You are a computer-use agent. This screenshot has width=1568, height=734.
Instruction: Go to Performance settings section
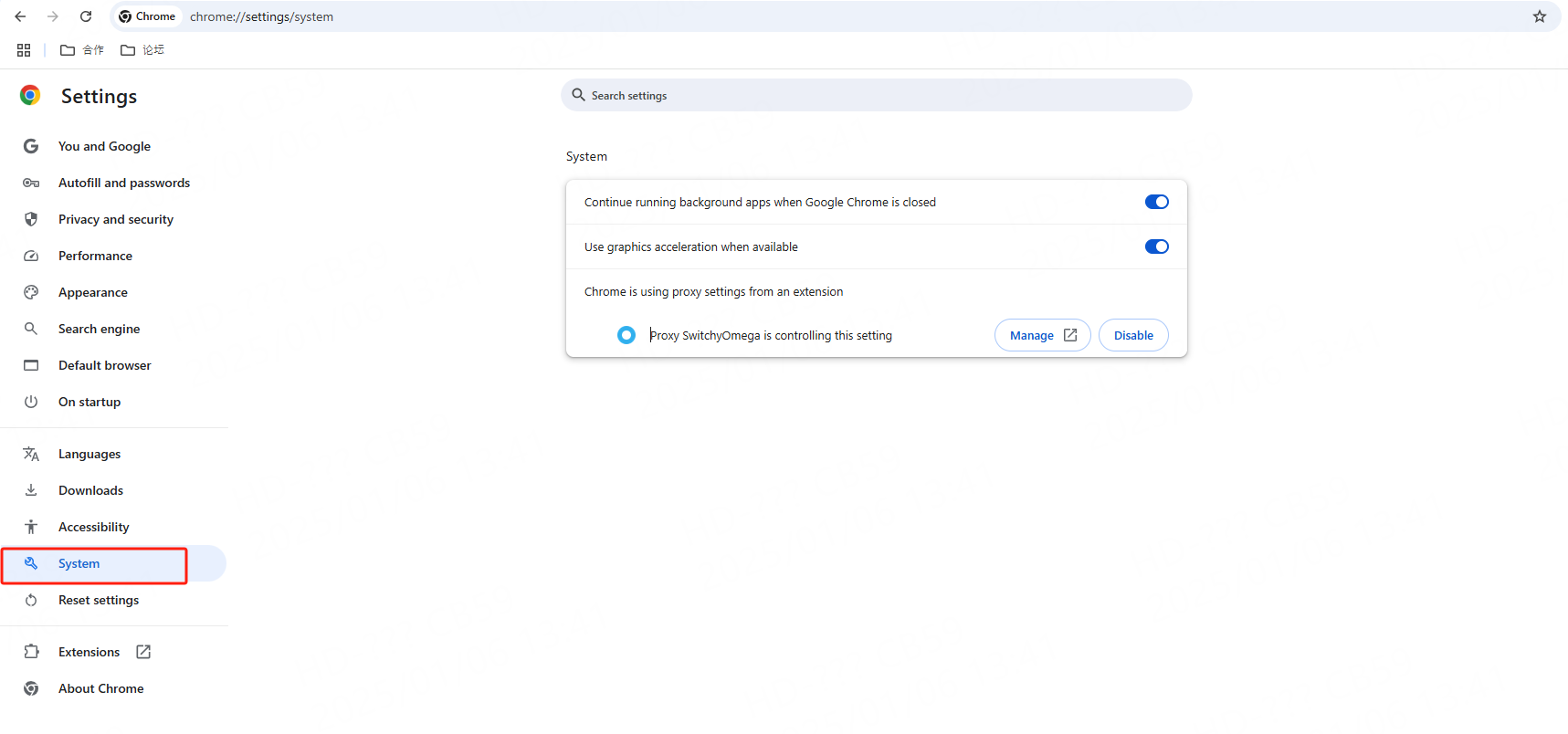tap(95, 256)
